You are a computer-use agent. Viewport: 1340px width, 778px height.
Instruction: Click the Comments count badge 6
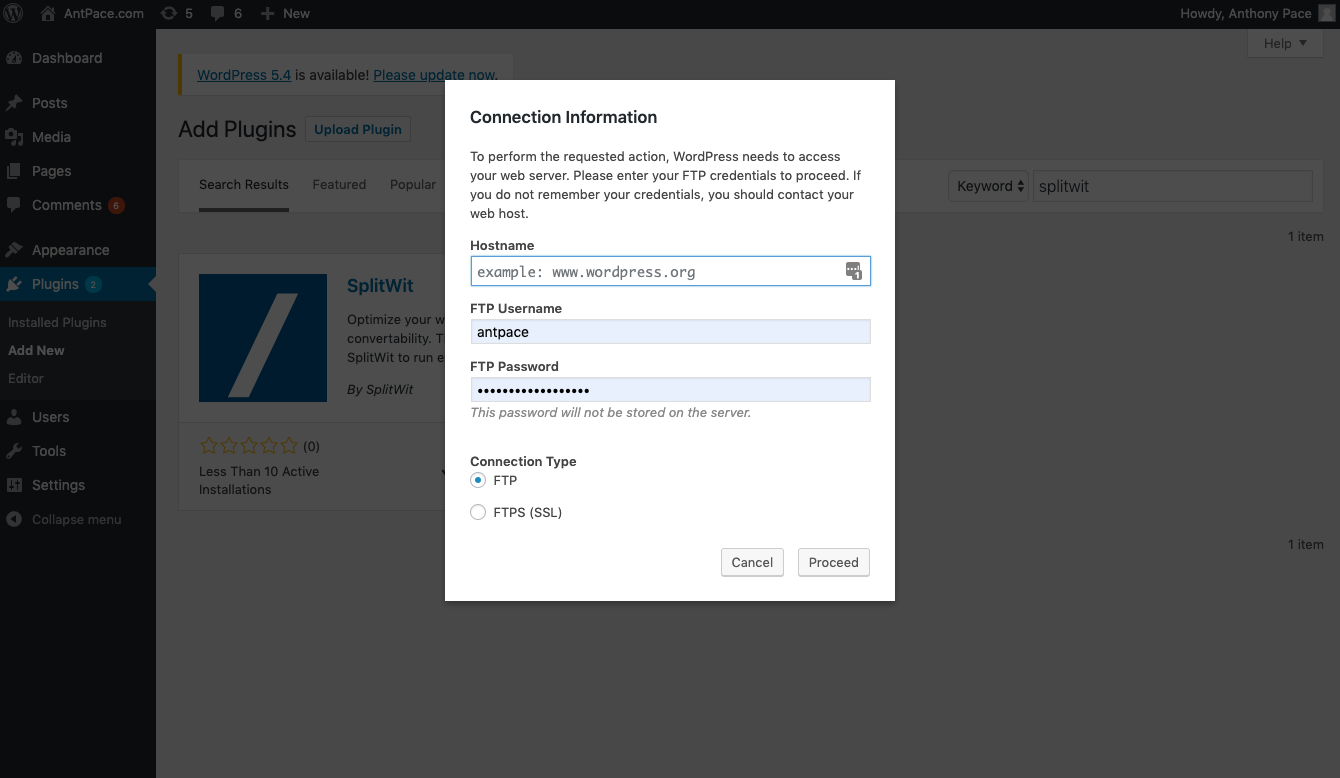tap(116, 205)
